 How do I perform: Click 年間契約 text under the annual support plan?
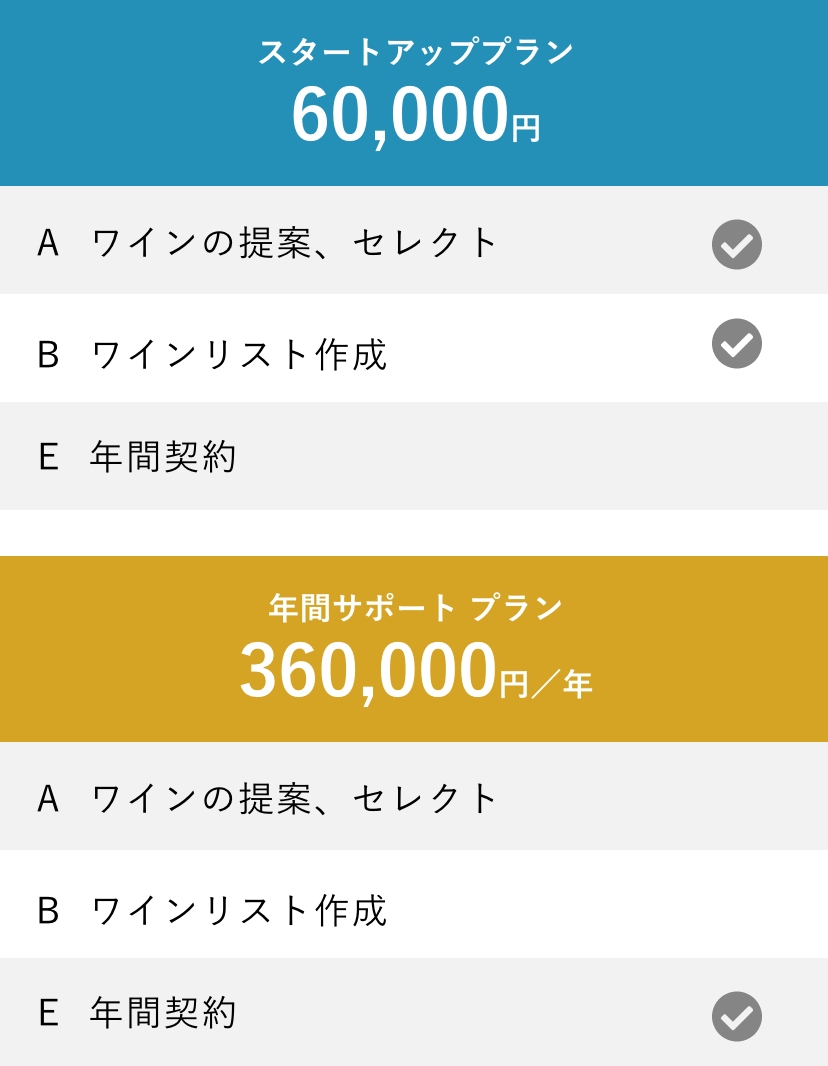163,1012
